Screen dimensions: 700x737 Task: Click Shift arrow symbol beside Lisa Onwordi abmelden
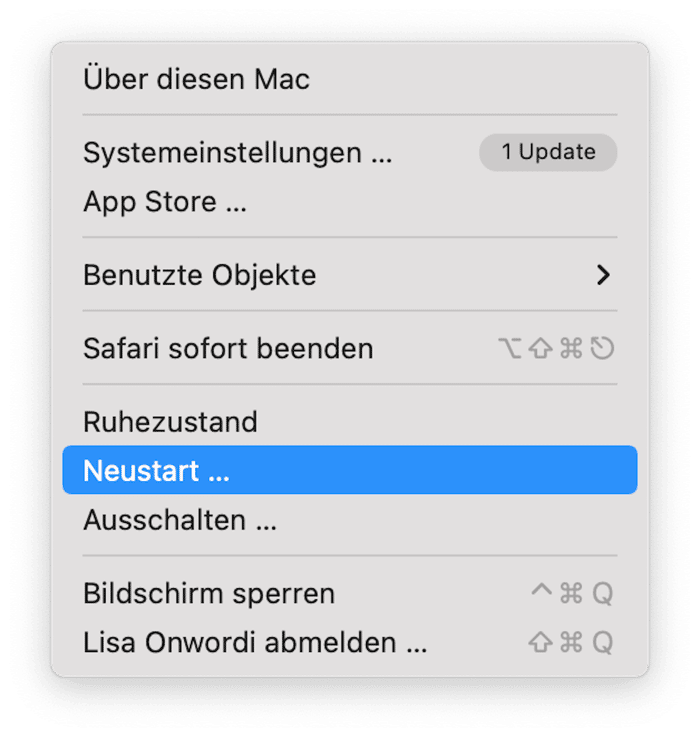(541, 642)
